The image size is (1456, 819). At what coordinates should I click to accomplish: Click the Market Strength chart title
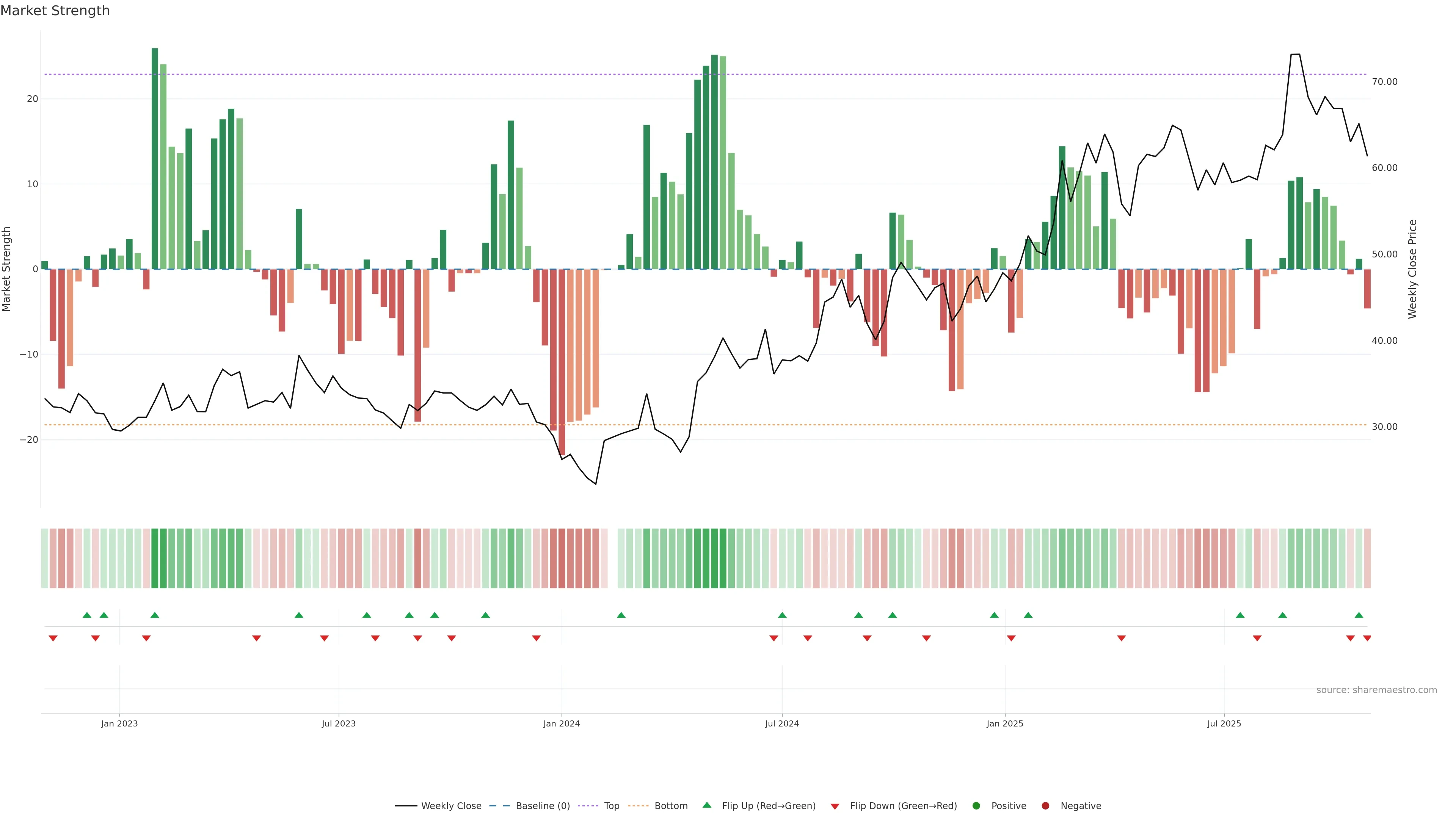tap(55, 11)
